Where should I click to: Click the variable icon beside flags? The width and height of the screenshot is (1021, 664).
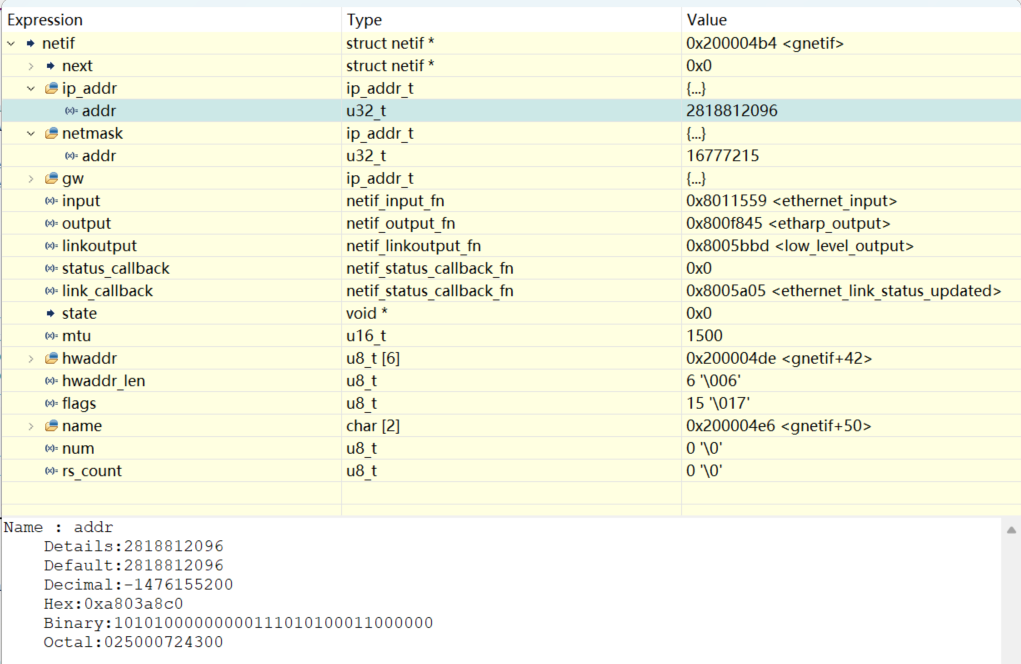point(49,403)
